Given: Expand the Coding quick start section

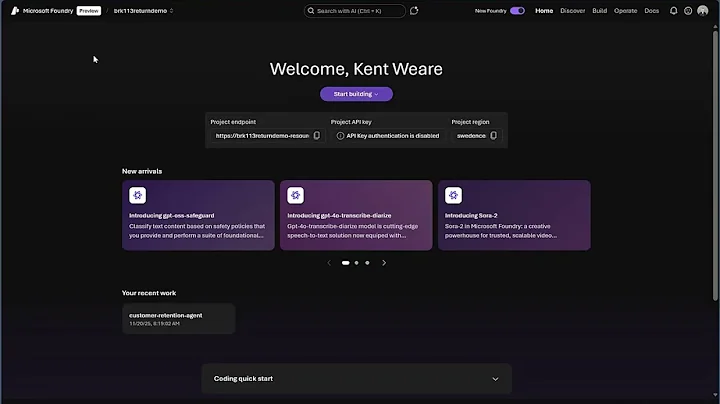Looking at the screenshot, I should (356, 379).
